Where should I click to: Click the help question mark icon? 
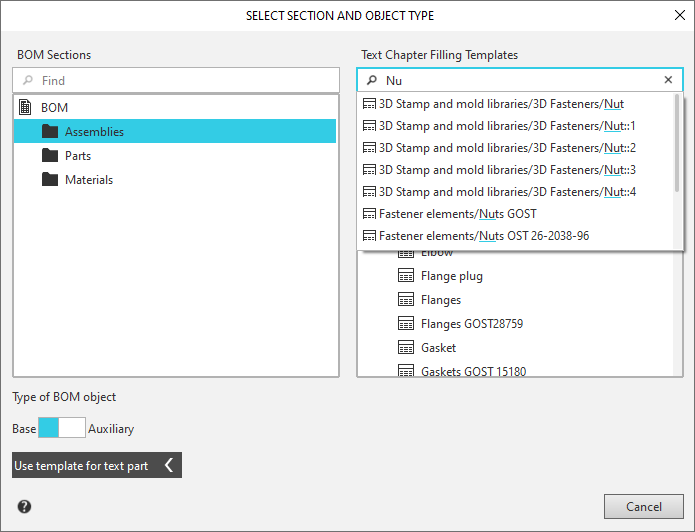pos(24,507)
